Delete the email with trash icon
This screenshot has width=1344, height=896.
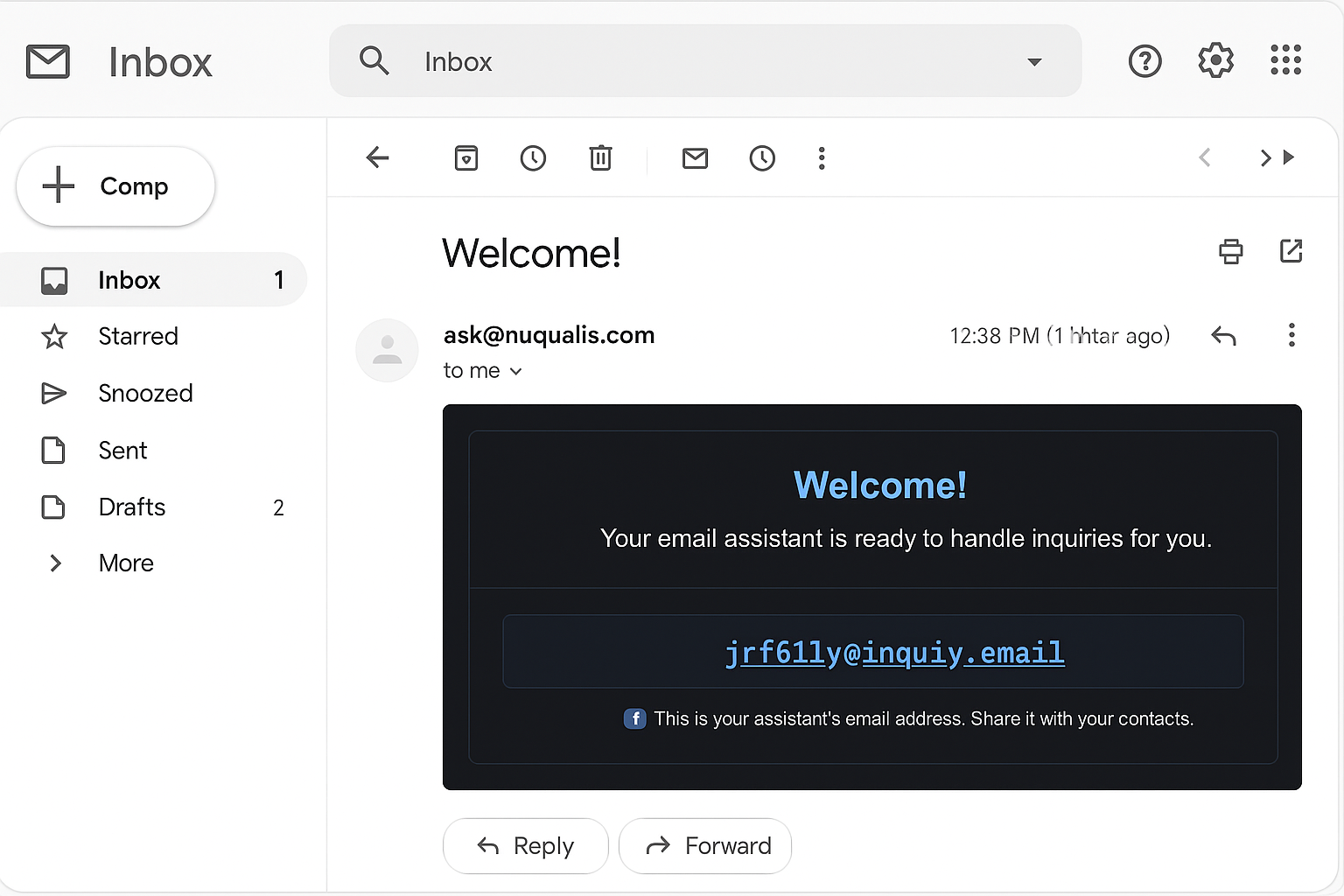click(600, 157)
